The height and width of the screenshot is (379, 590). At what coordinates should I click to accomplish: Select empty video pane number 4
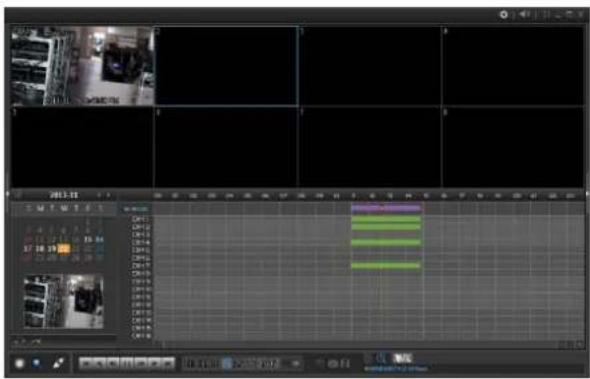[514, 65]
